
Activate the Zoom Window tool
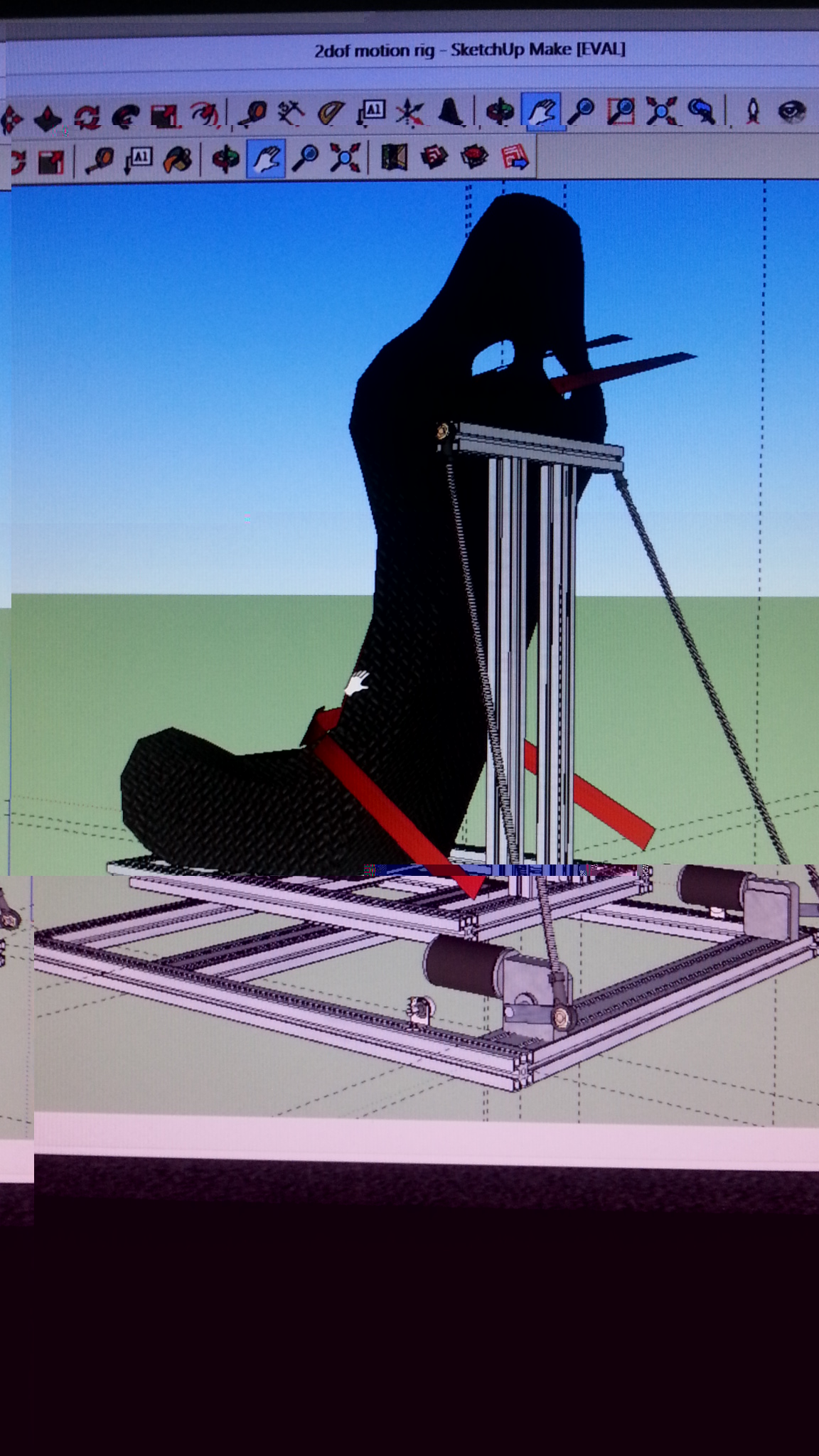point(621,112)
